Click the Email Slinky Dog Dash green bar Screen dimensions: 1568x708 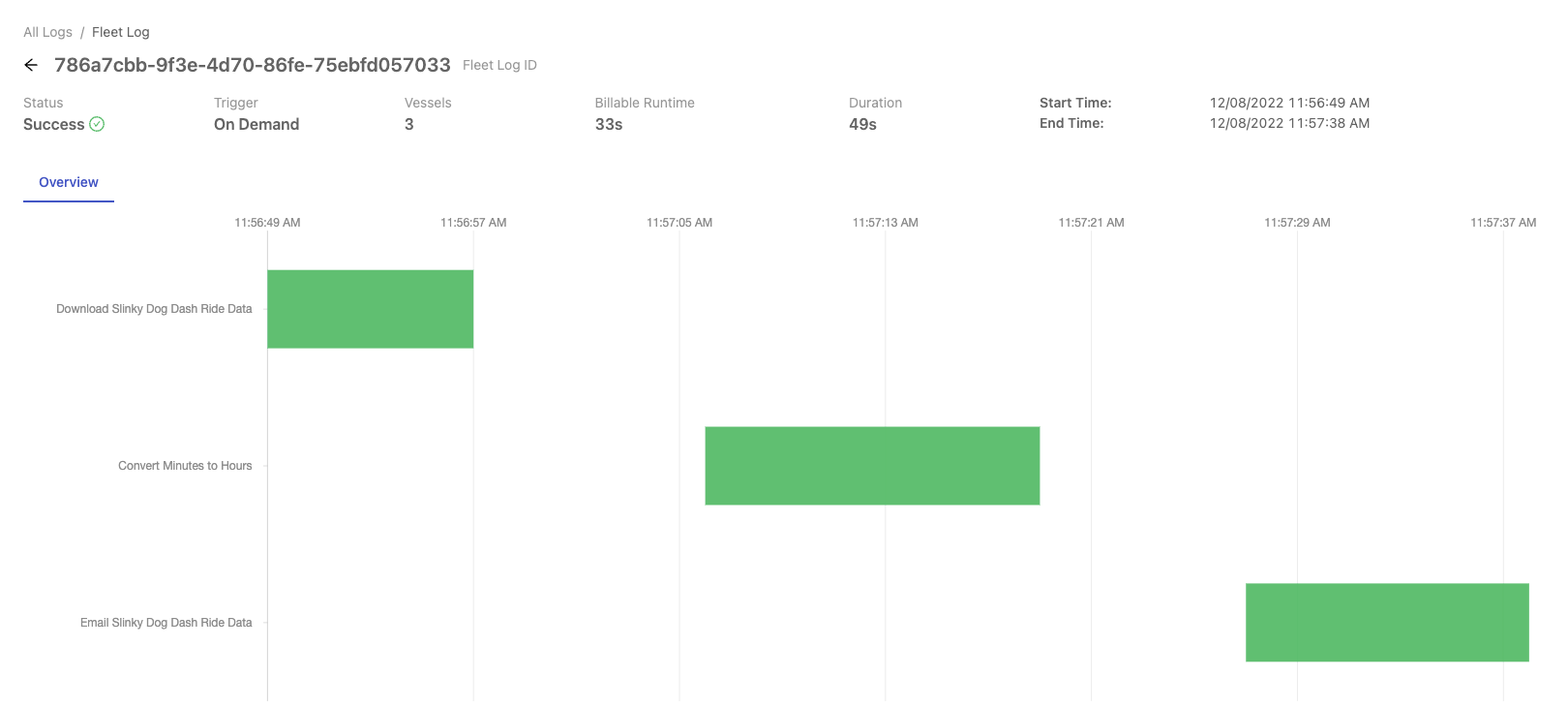click(x=1387, y=623)
